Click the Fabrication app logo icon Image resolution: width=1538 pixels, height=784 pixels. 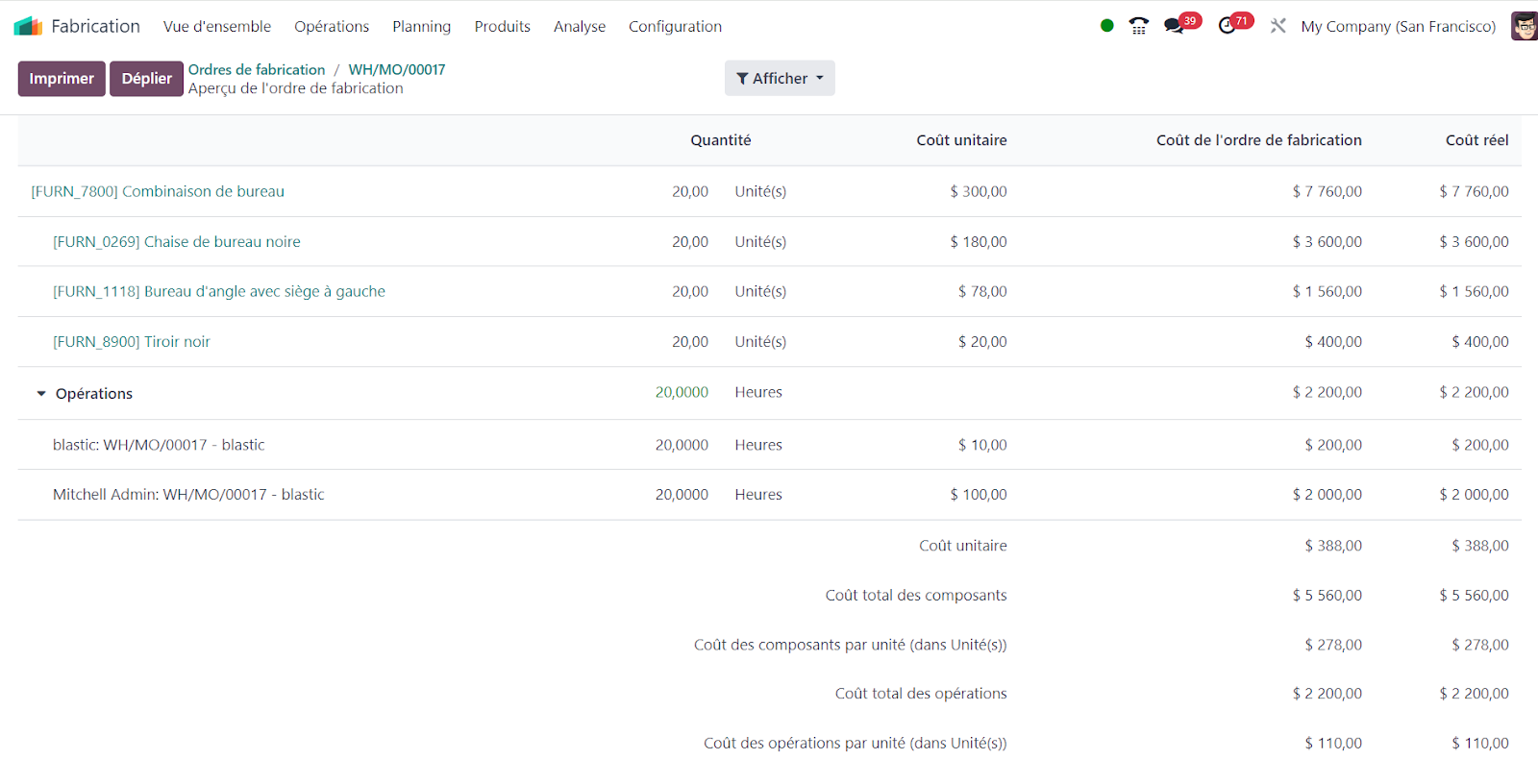[28, 26]
